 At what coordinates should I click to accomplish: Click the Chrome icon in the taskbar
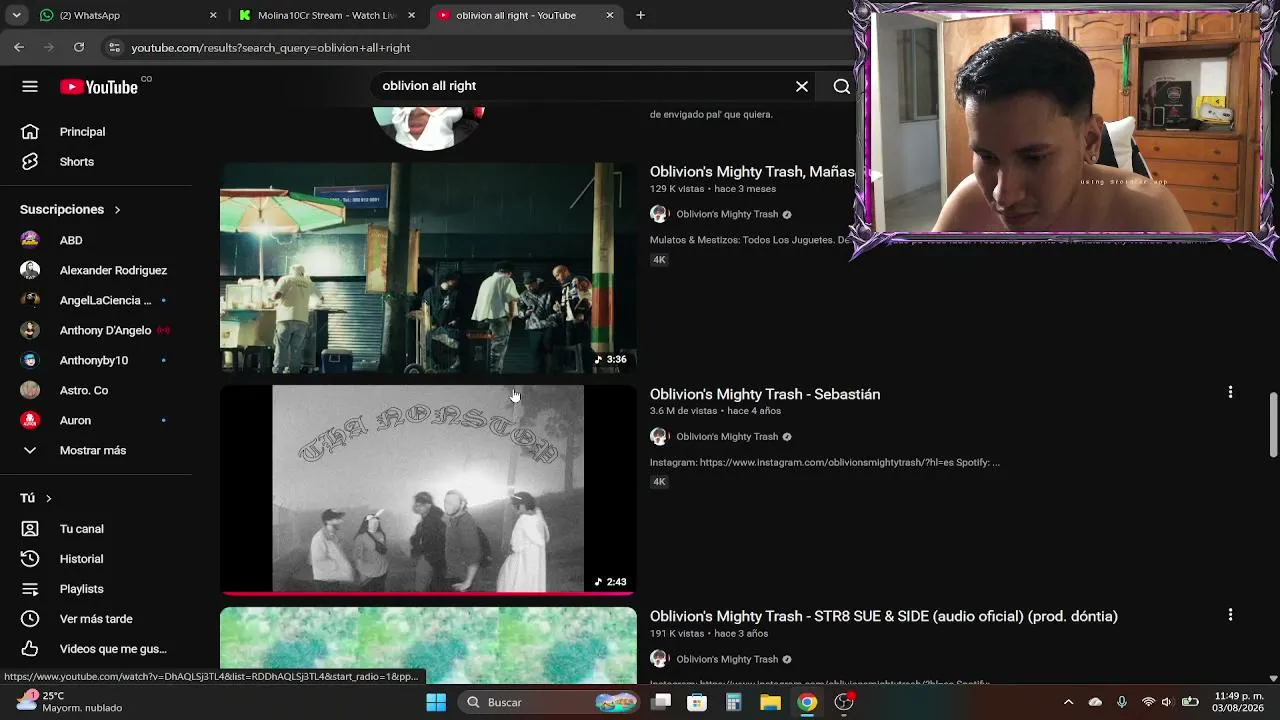click(807, 702)
